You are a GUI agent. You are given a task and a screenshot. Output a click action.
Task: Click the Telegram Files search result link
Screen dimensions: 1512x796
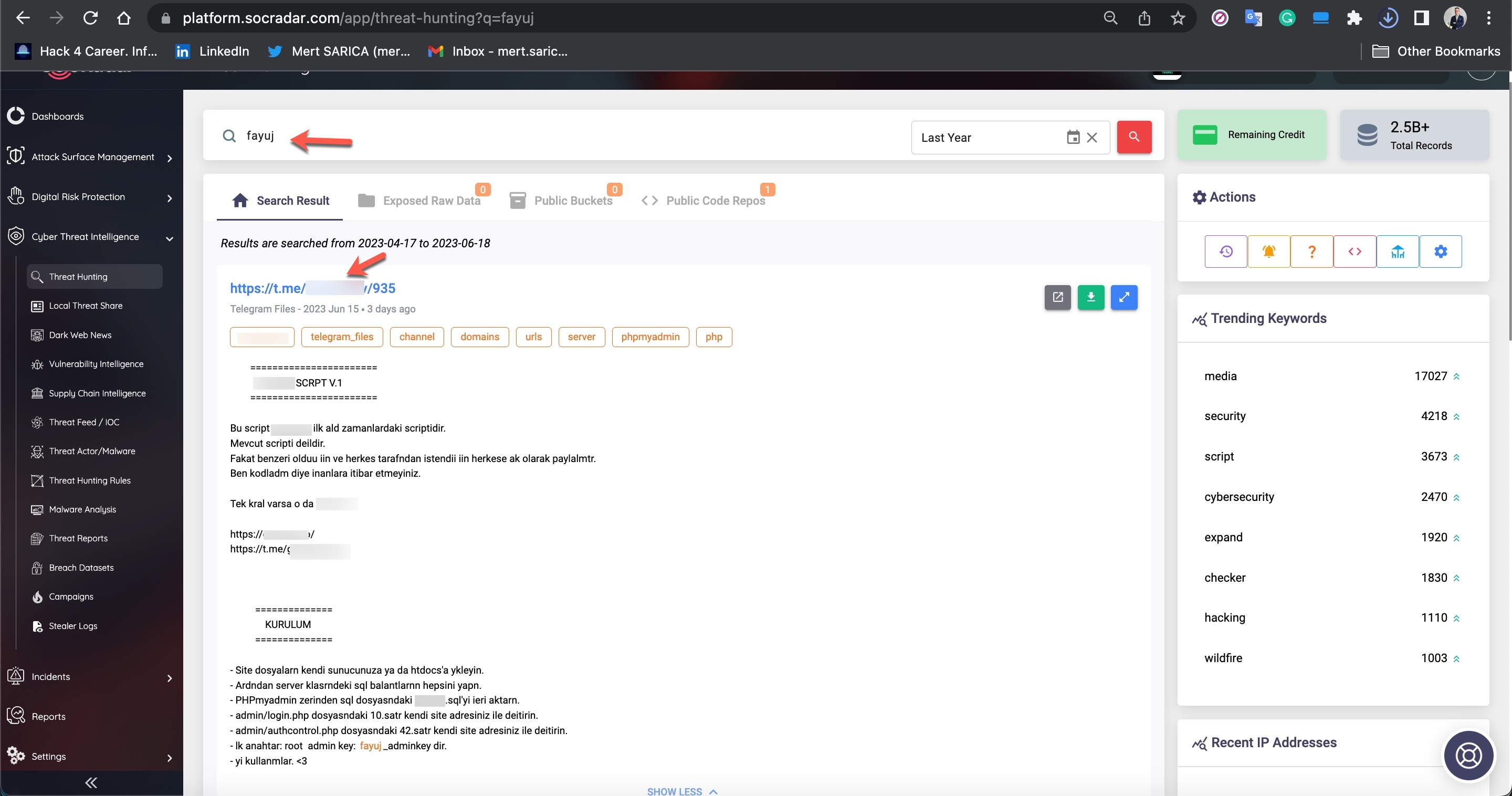[312, 288]
